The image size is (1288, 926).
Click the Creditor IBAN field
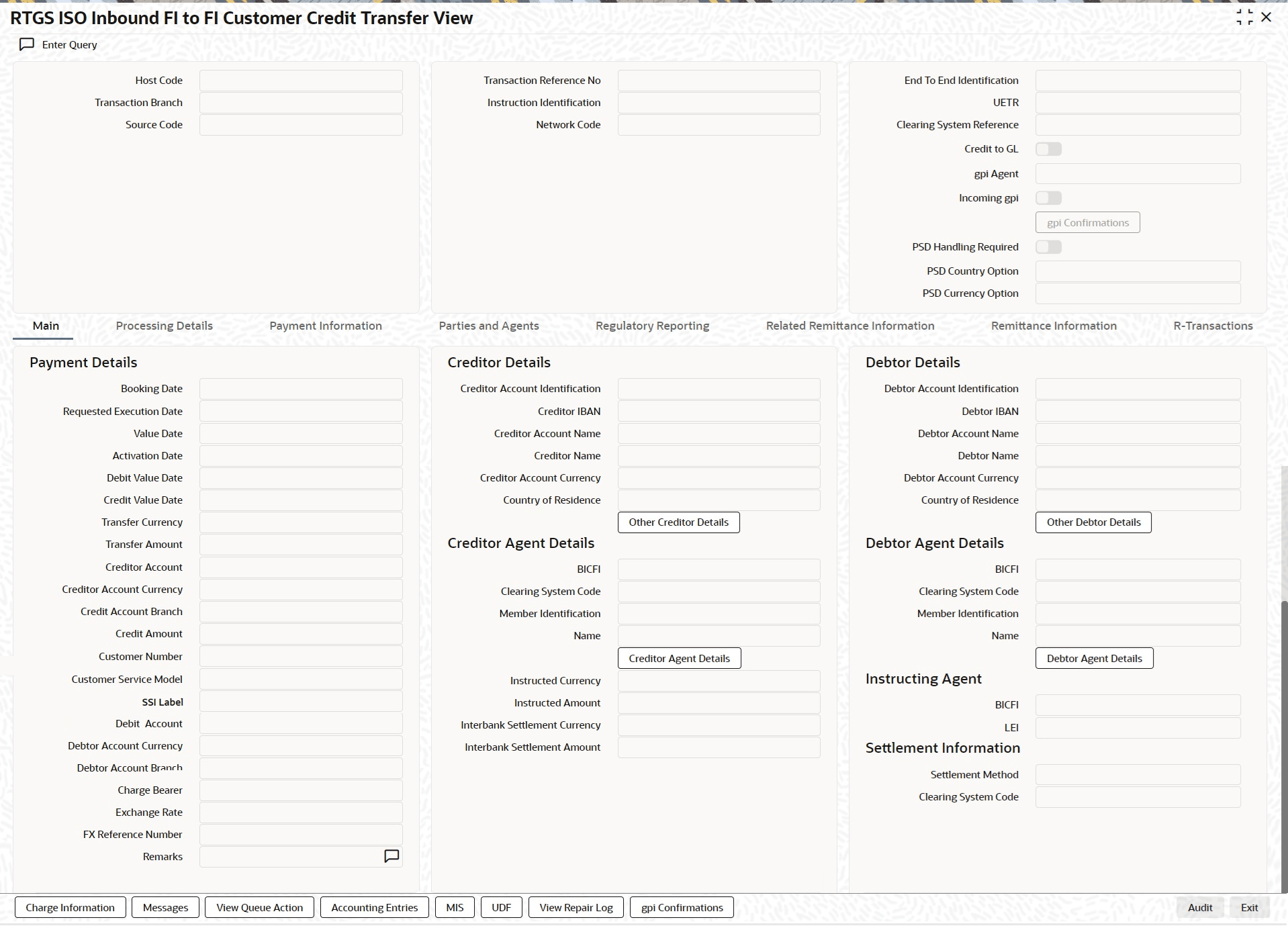pos(719,412)
